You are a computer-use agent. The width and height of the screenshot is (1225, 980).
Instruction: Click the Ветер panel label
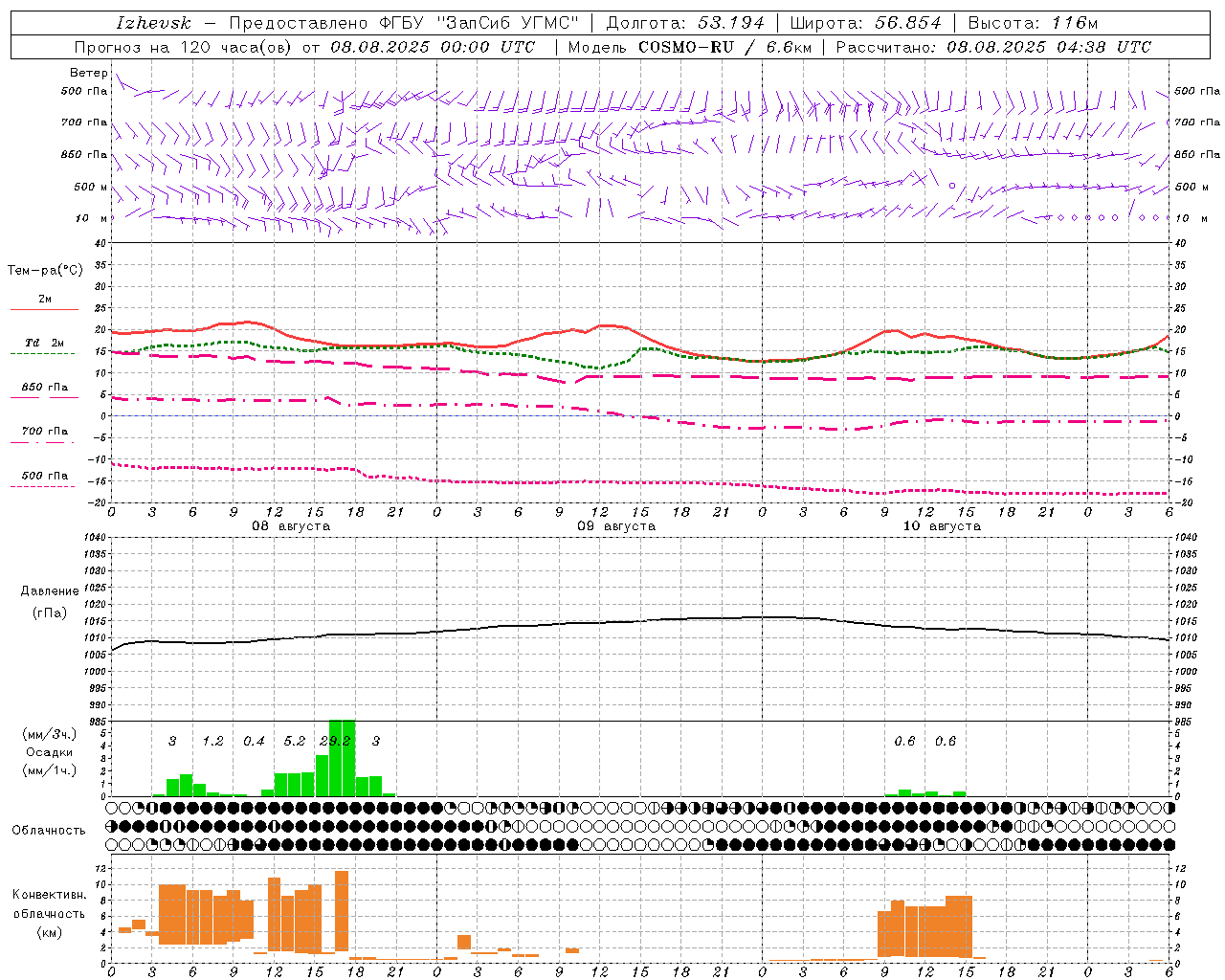coord(88,73)
